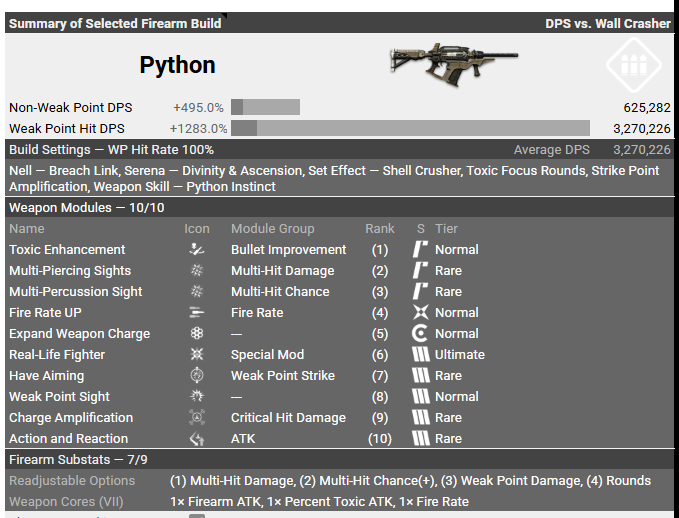Click the Icon column header
The image size is (679, 518).
tap(197, 229)
